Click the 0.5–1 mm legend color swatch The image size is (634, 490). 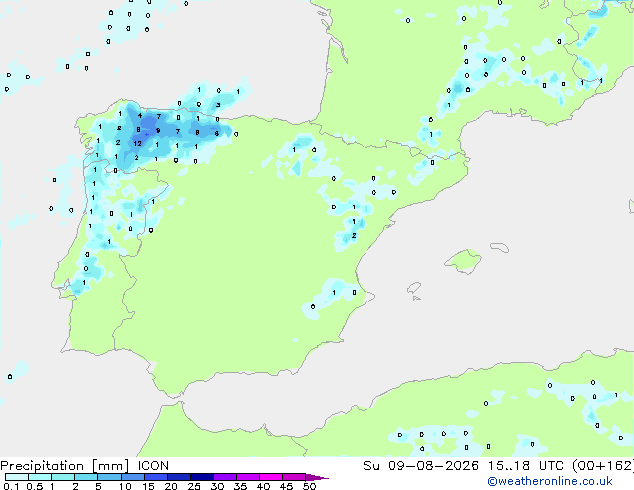coord(40,477)
